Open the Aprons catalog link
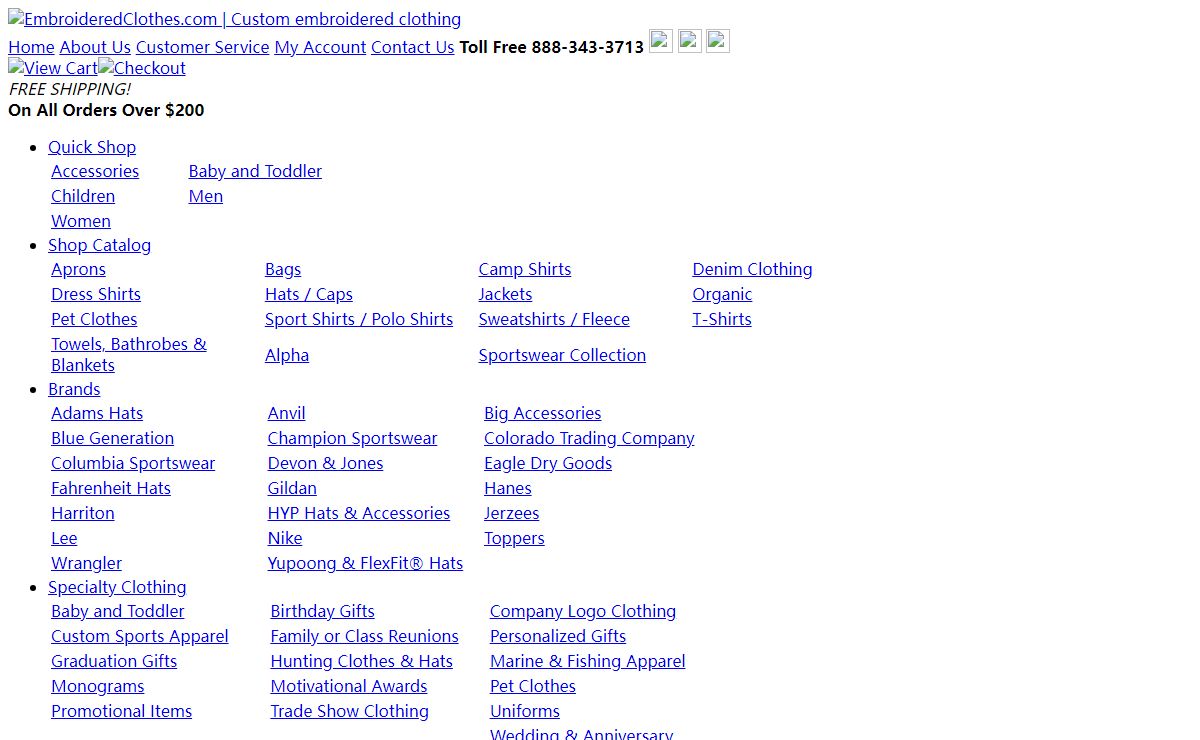The height and width of the screenshot is (740, 1200). (x=78, y=269)
